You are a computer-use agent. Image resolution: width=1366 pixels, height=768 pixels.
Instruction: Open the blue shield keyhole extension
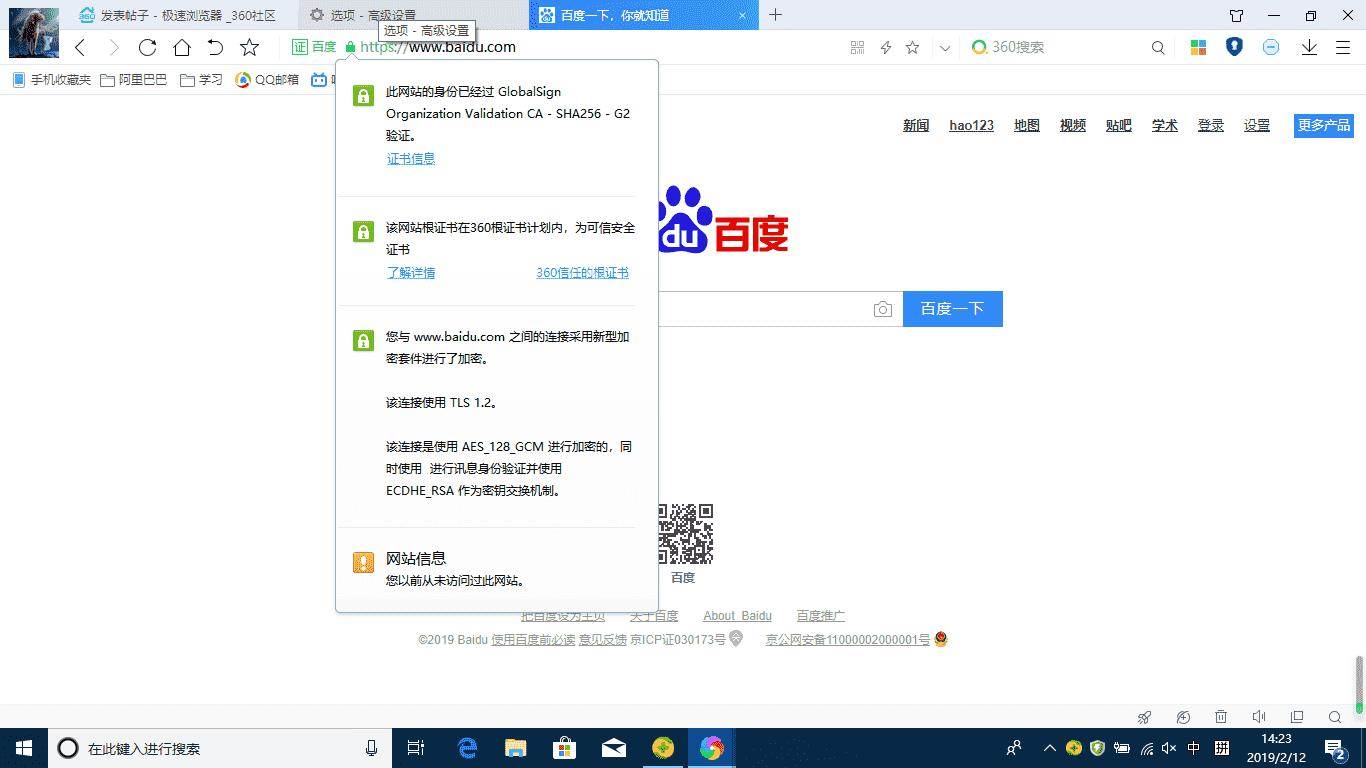(x=1234, y=47)
